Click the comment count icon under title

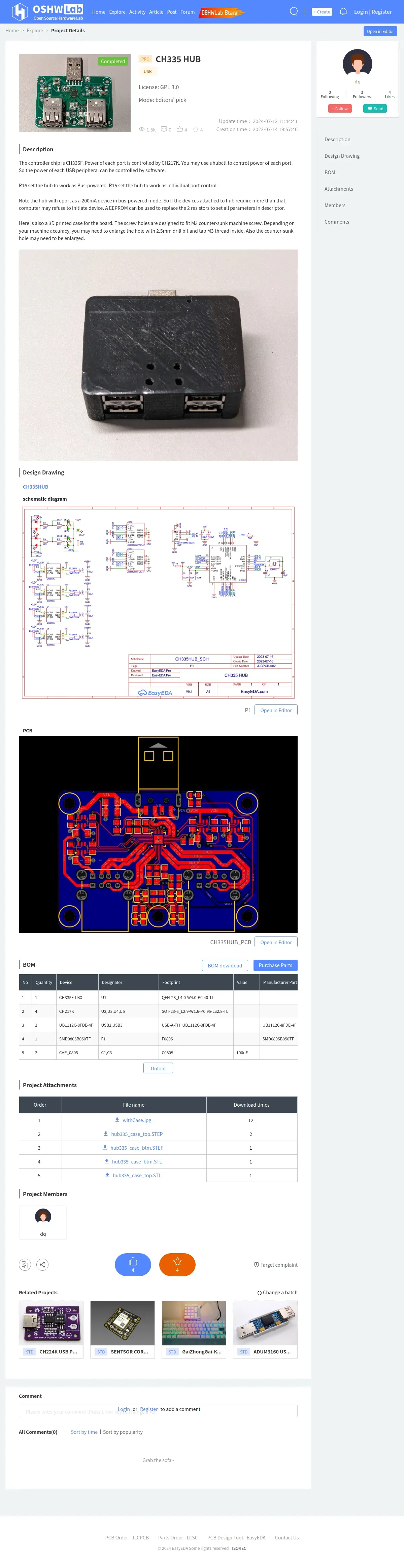tap(163, 129)
